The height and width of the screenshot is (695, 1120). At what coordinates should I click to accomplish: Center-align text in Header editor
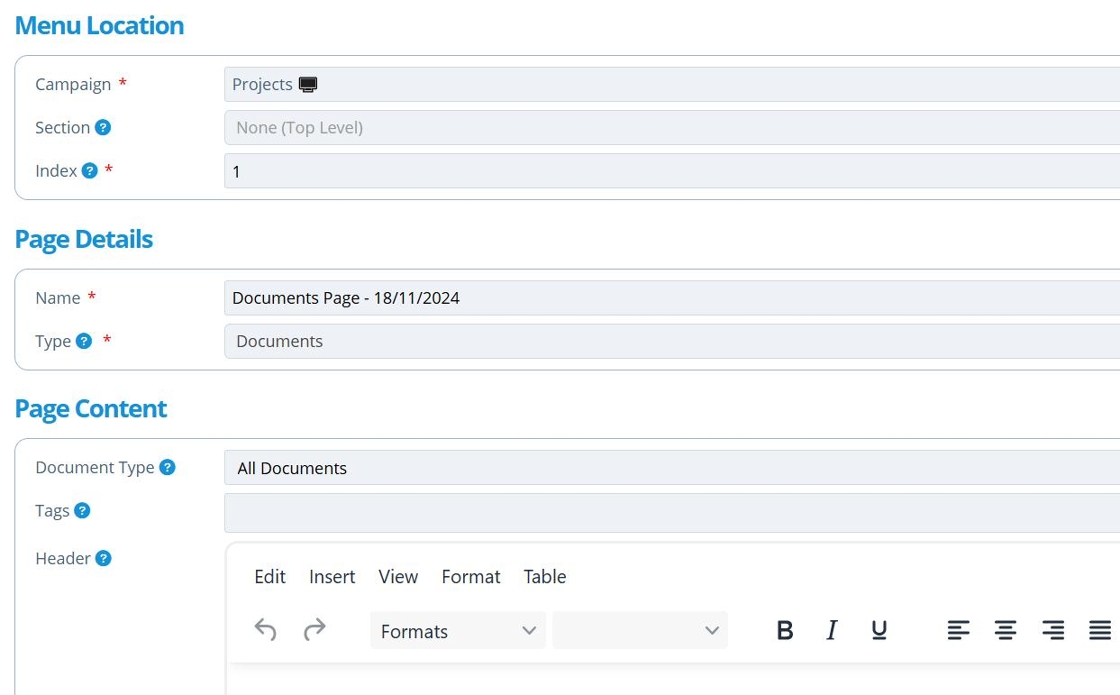[x=1005, y=630]
